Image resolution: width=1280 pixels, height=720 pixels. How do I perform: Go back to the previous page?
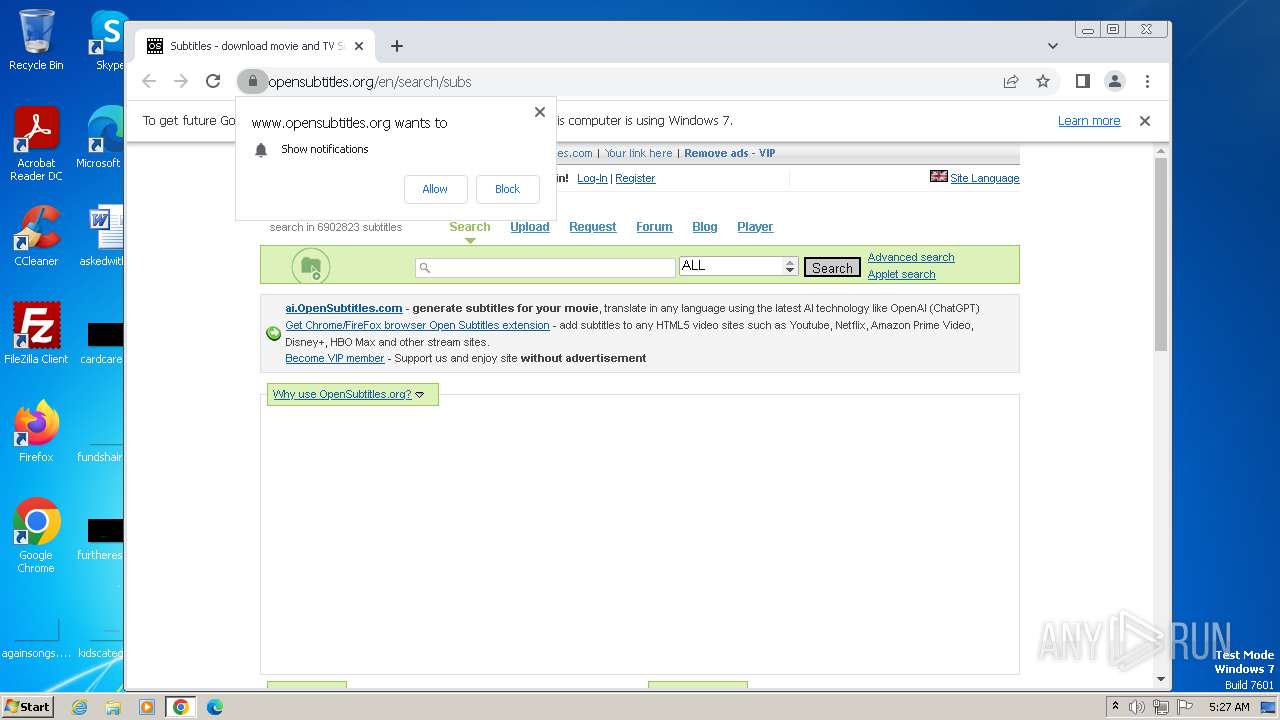coord(149,81)
